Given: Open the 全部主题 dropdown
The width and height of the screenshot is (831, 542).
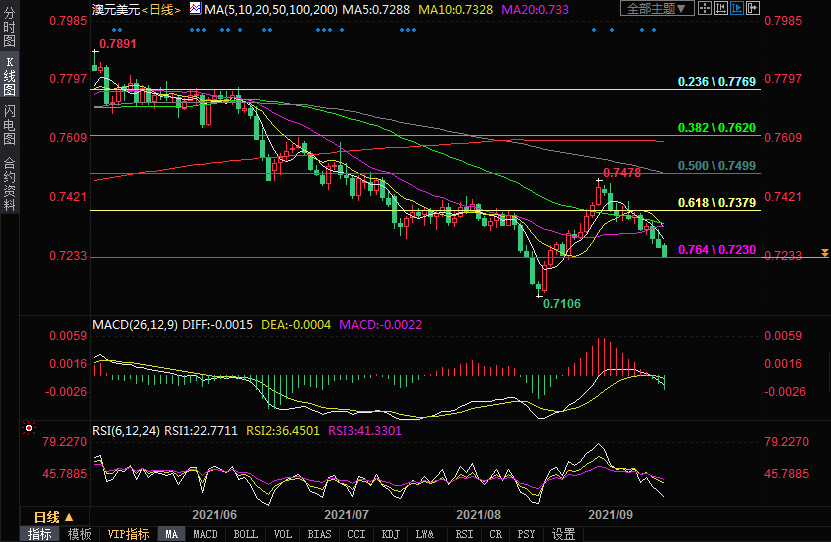Looking at the screenshot, I should [657, 9].
